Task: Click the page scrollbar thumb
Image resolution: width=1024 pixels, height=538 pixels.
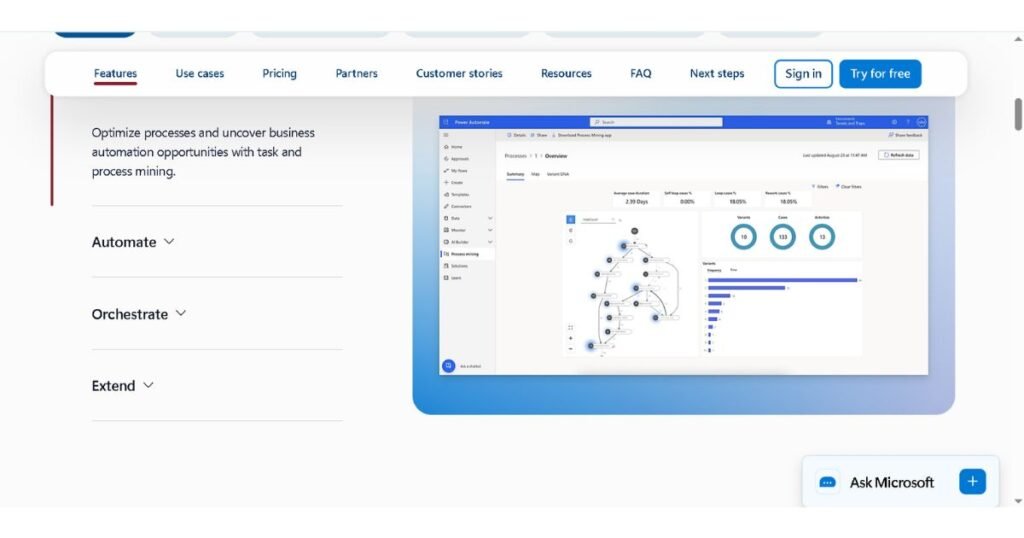Action: point(1017,114)
